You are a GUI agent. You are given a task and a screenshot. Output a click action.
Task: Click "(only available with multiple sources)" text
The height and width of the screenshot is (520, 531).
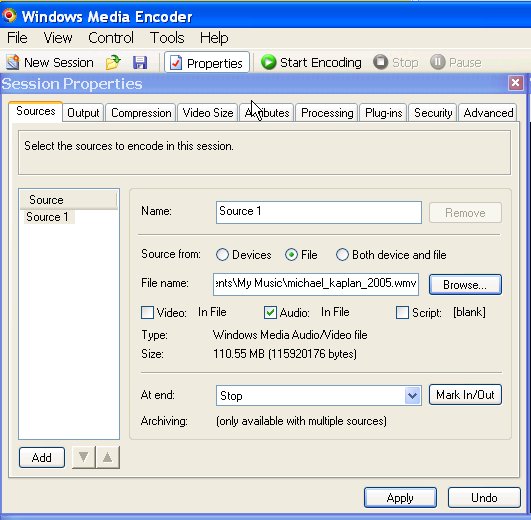(x=301, y=421)
